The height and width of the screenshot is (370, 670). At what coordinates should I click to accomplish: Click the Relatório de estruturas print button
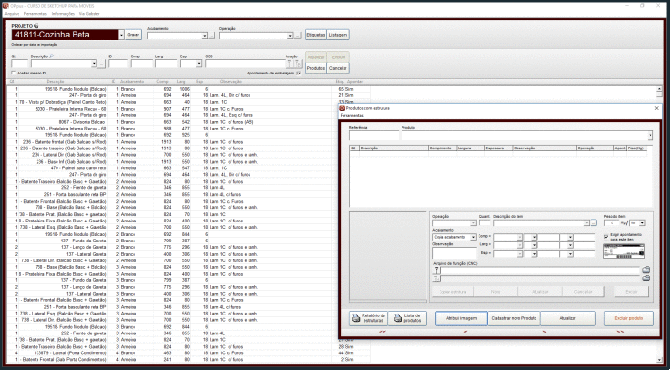point(368,318)
